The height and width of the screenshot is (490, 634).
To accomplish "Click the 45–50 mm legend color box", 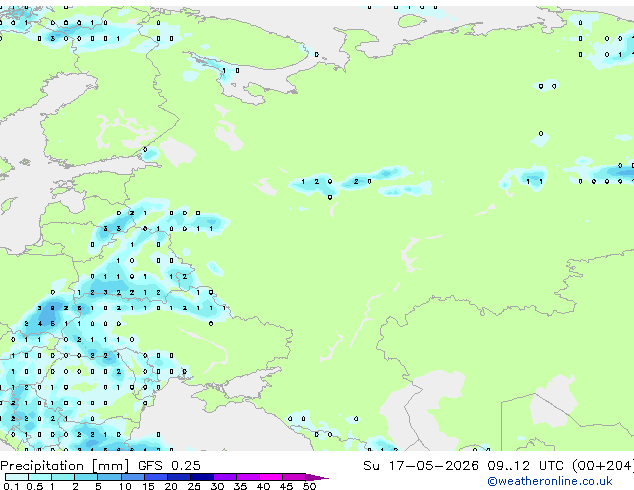I will (294, 477).
